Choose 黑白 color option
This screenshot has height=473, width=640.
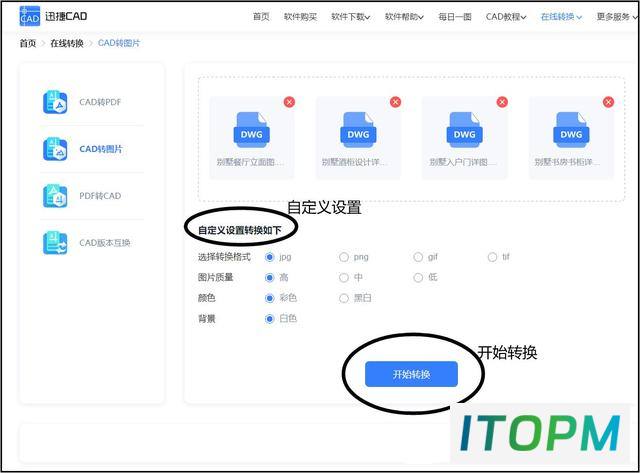[x=344, y=298]
